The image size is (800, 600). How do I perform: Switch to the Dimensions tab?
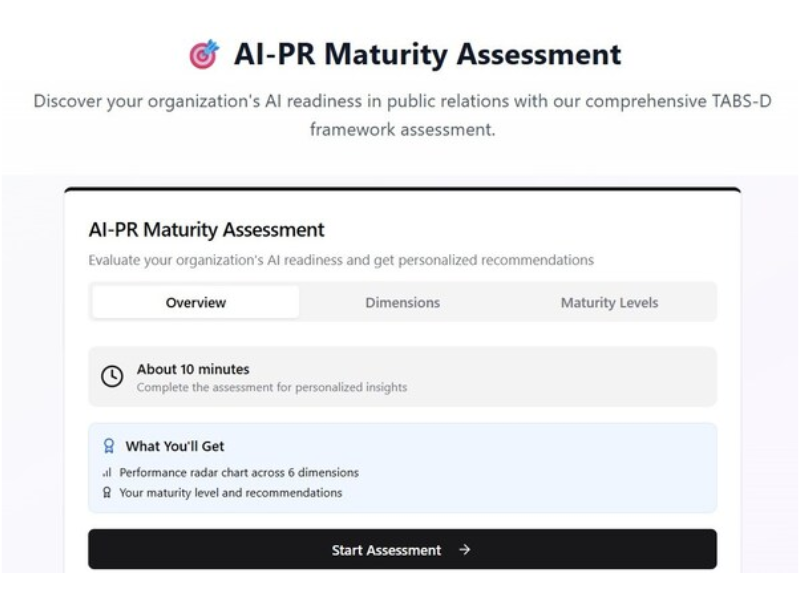tap(403, 302)
